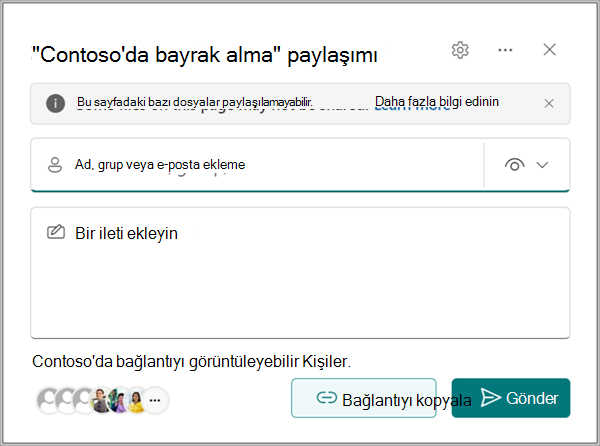This screenshot has width=600, height=446.
Task: Click the person icon in recipient field
Action: click(55, 165)
